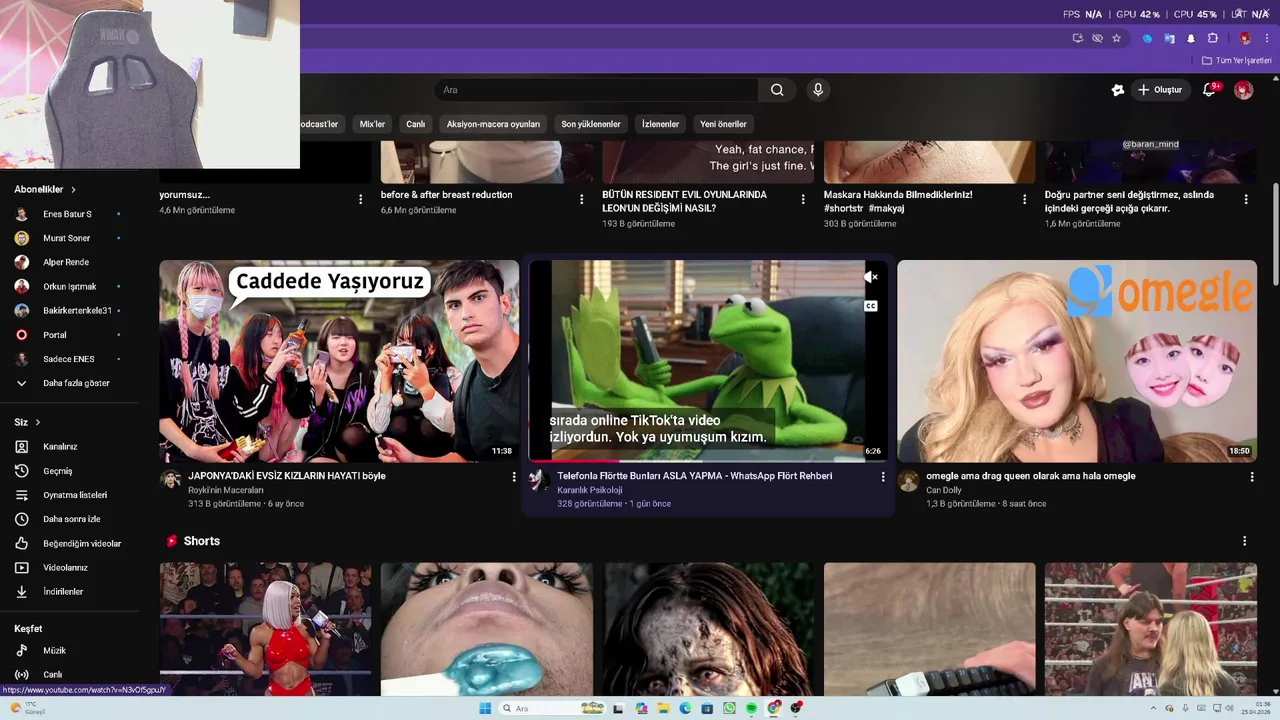The image size is (1280, 720).
Task: Click the sparkle icon next to Oluştur
Action: [x=1118, y=90]
